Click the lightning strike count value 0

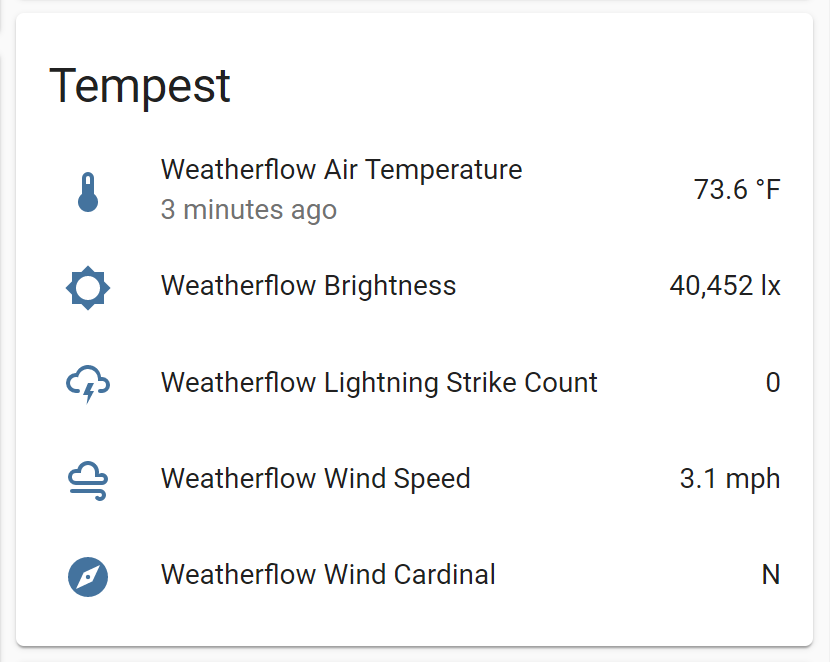tap(773, 383)
